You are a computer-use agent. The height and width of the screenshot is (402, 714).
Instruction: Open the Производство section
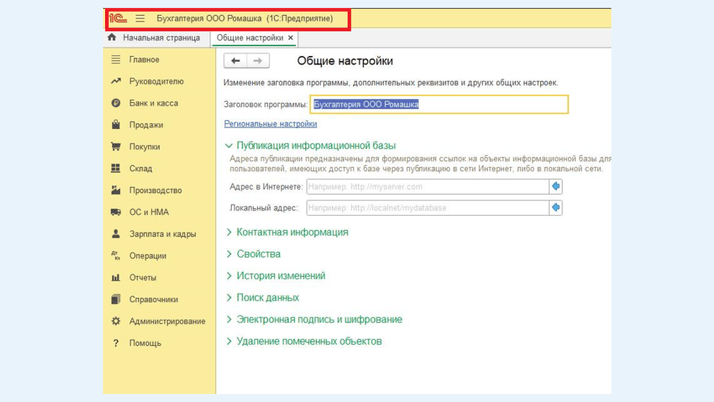pos(155,190)
